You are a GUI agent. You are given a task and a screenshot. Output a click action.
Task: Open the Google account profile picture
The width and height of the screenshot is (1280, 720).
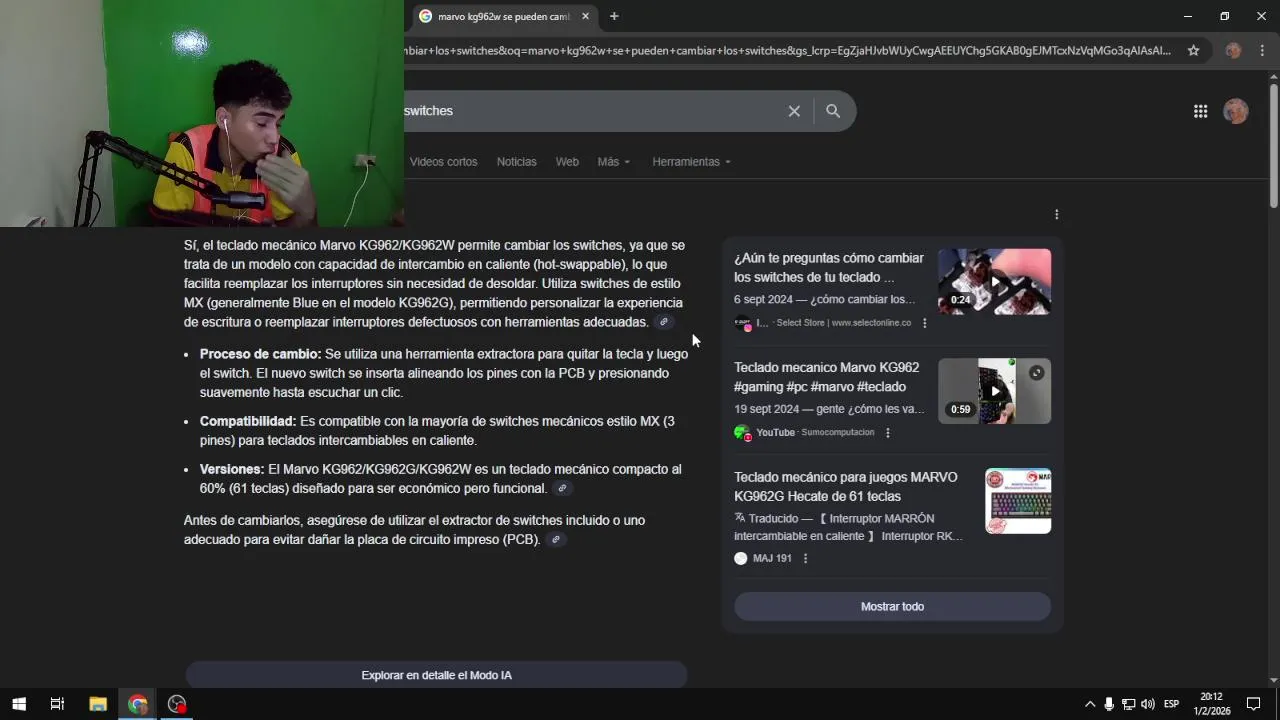pyautogui.click(x=1236, y=111)
